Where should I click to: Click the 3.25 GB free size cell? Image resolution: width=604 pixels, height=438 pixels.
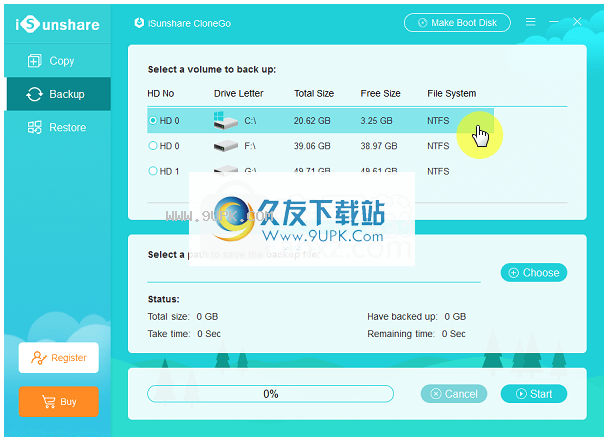(376, 121)
